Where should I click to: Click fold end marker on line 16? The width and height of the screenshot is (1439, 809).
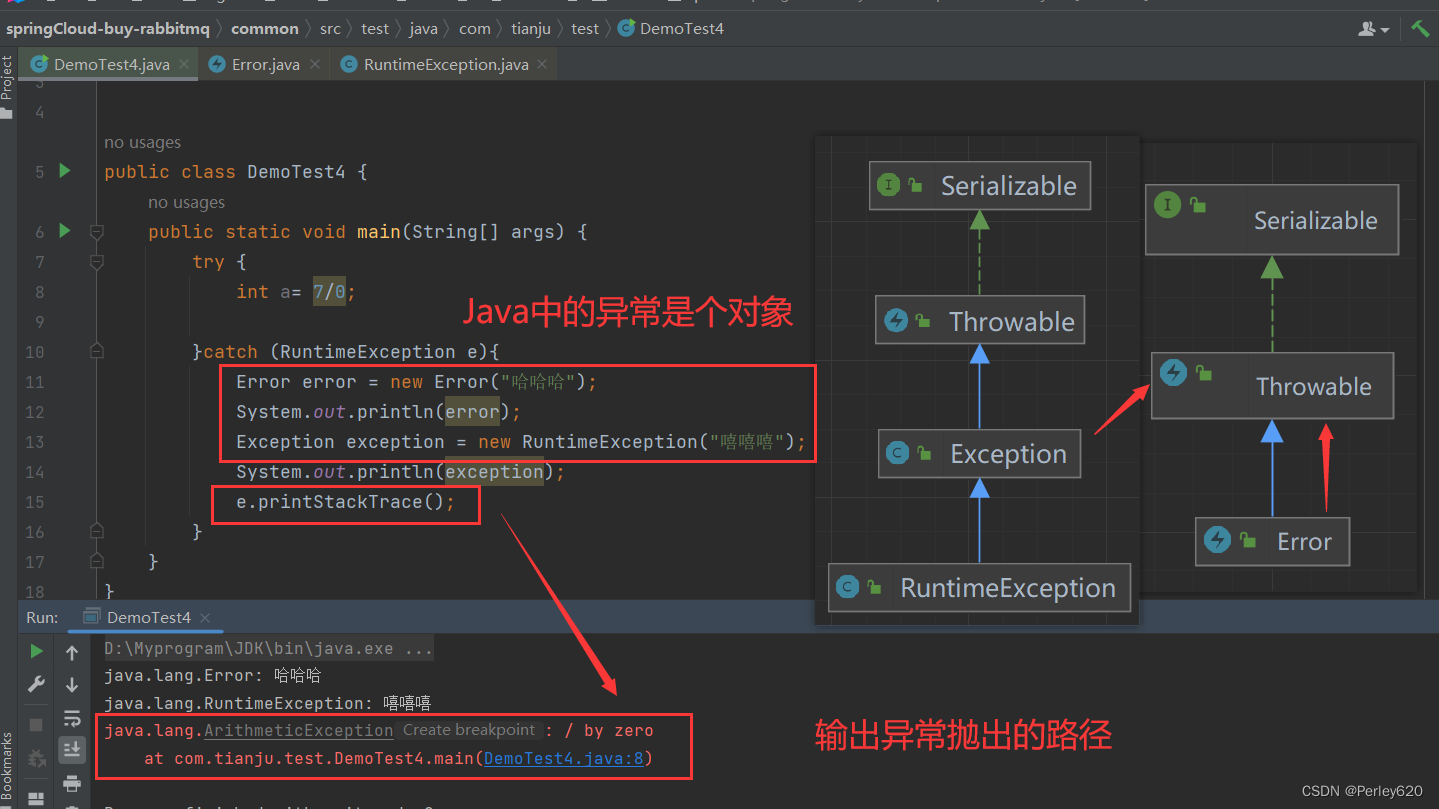[x=97, y=531]
